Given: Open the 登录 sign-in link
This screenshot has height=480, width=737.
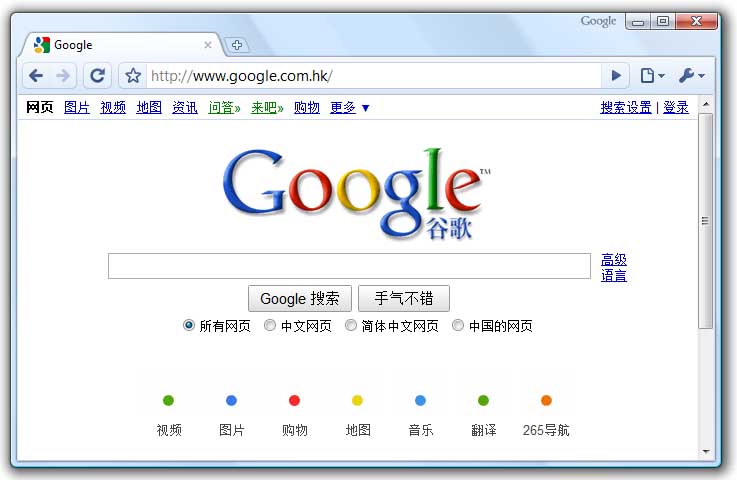Looking at the screenshot, I should click(x=676, y=108).
